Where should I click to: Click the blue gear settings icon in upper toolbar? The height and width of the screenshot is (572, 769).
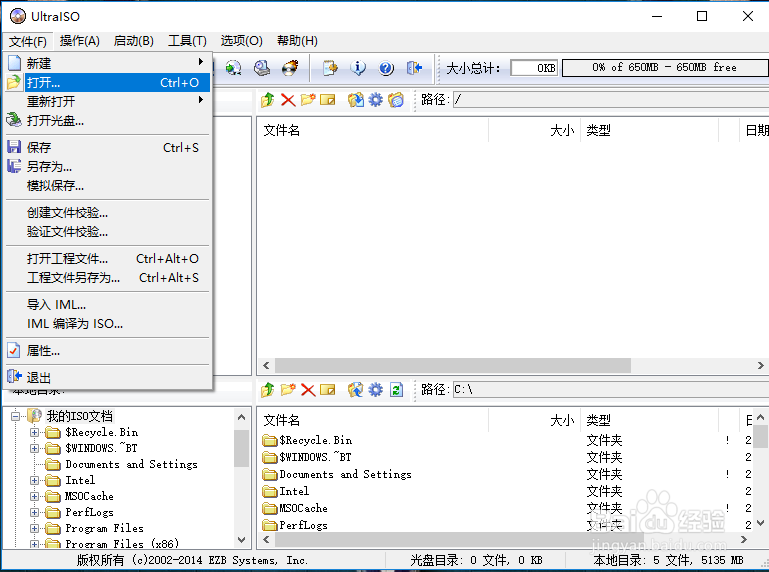(376, 100)
